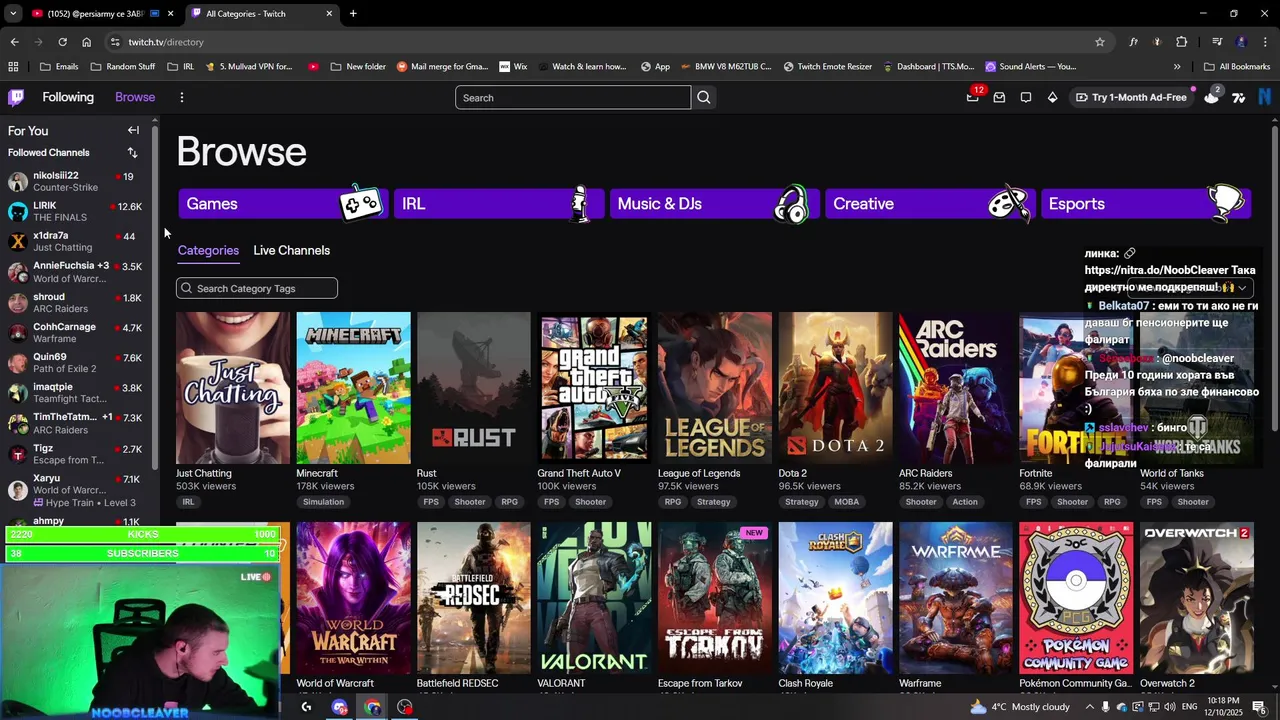This screenshot has height=720, width=1280.
Task: Click the sidebar vertical scrollbar
Action: tap(155, 300)
